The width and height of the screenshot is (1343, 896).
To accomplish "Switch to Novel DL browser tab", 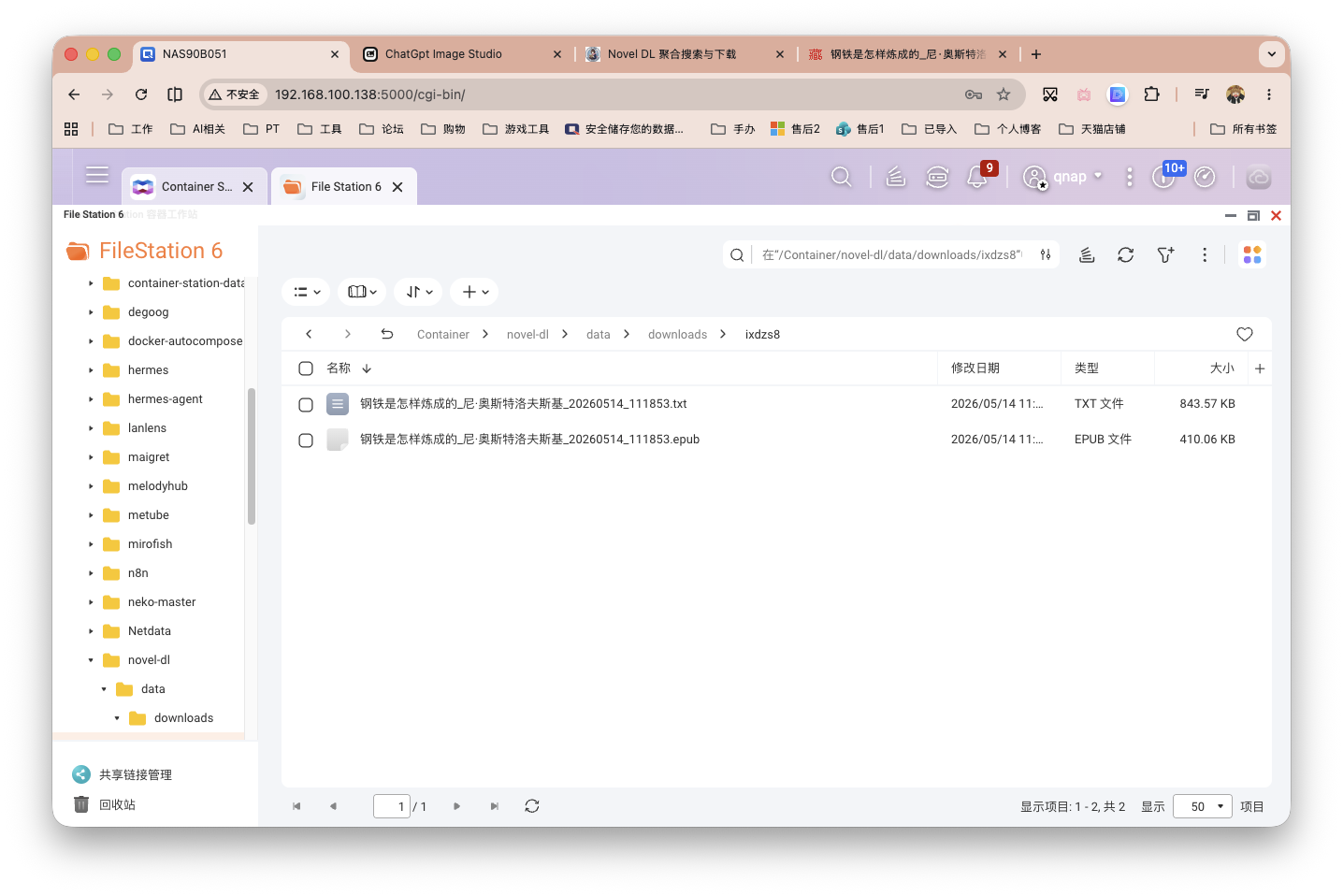I will click(685, 54).
